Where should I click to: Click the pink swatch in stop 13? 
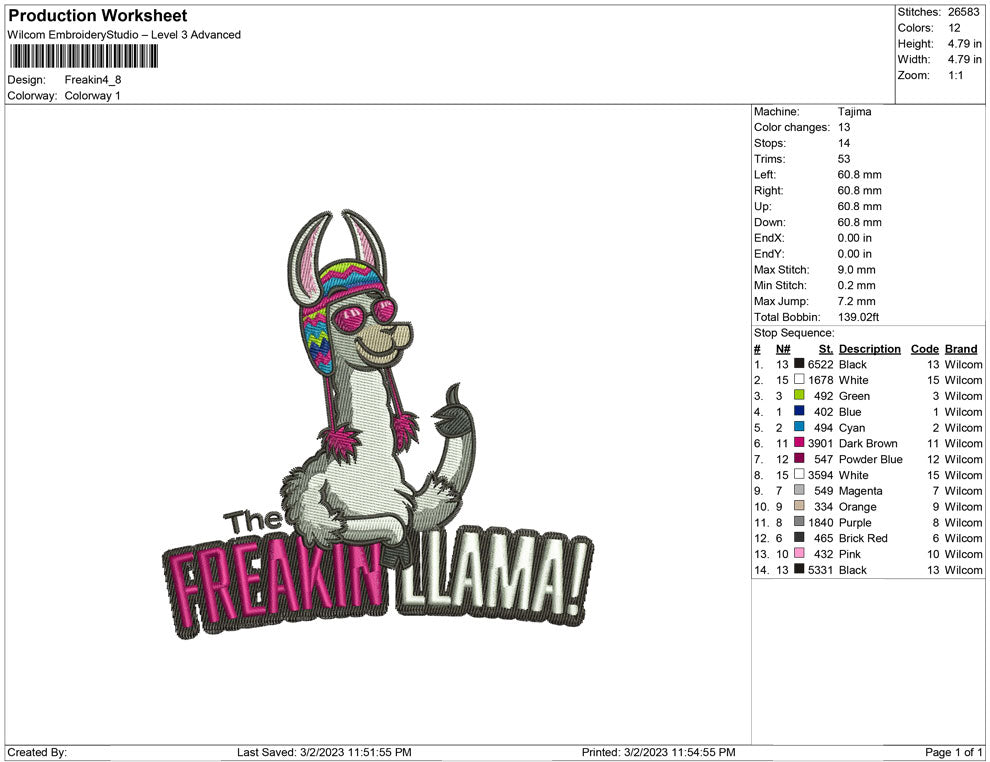799,553
